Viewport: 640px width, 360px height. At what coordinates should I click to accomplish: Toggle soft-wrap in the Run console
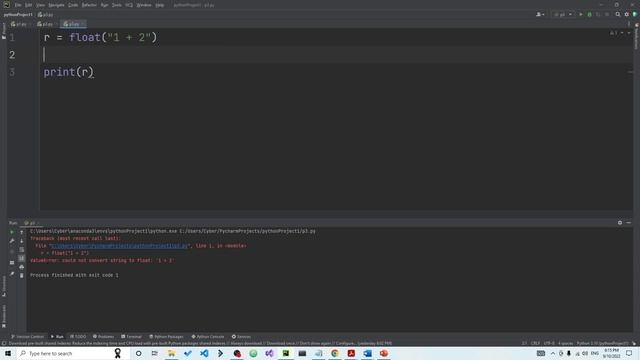22,249
